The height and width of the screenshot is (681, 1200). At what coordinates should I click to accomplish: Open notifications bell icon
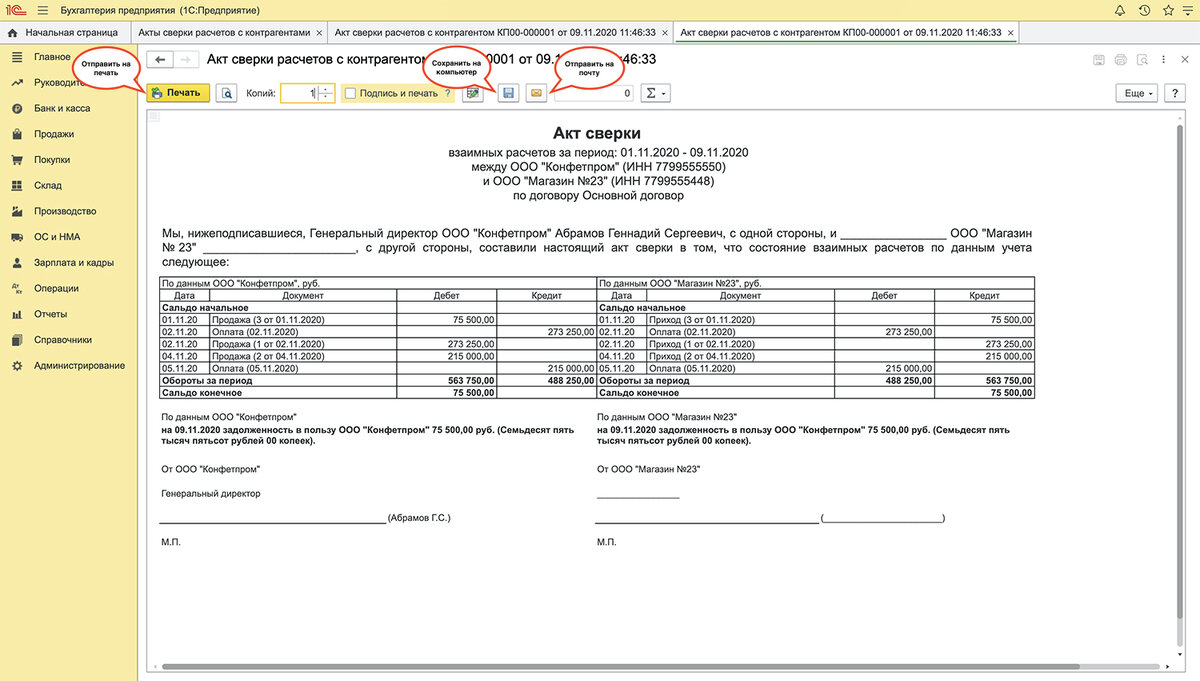1119,10
